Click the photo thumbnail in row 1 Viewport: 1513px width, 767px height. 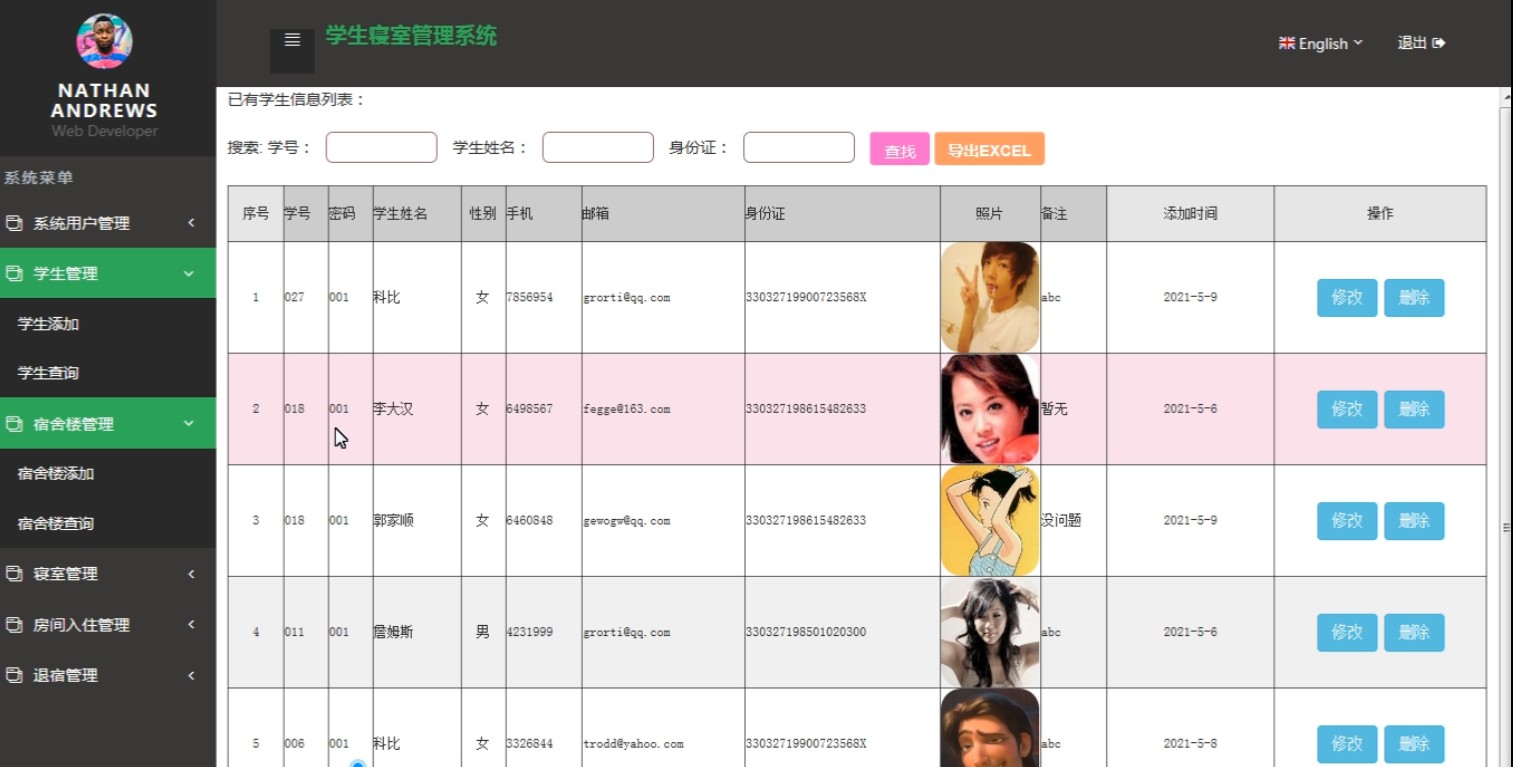990,297
